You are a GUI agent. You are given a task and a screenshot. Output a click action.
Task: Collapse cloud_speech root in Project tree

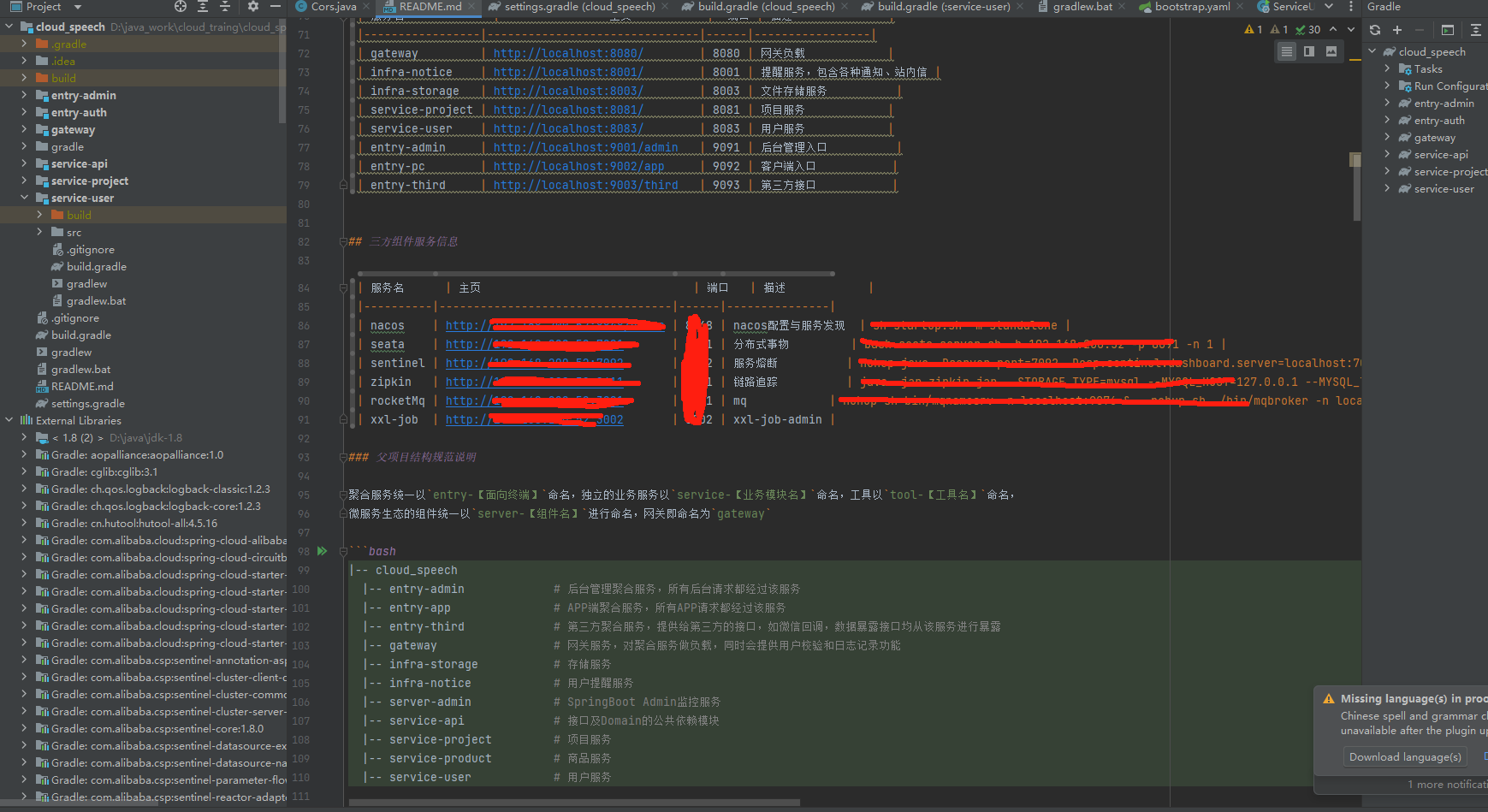point(9,27)
